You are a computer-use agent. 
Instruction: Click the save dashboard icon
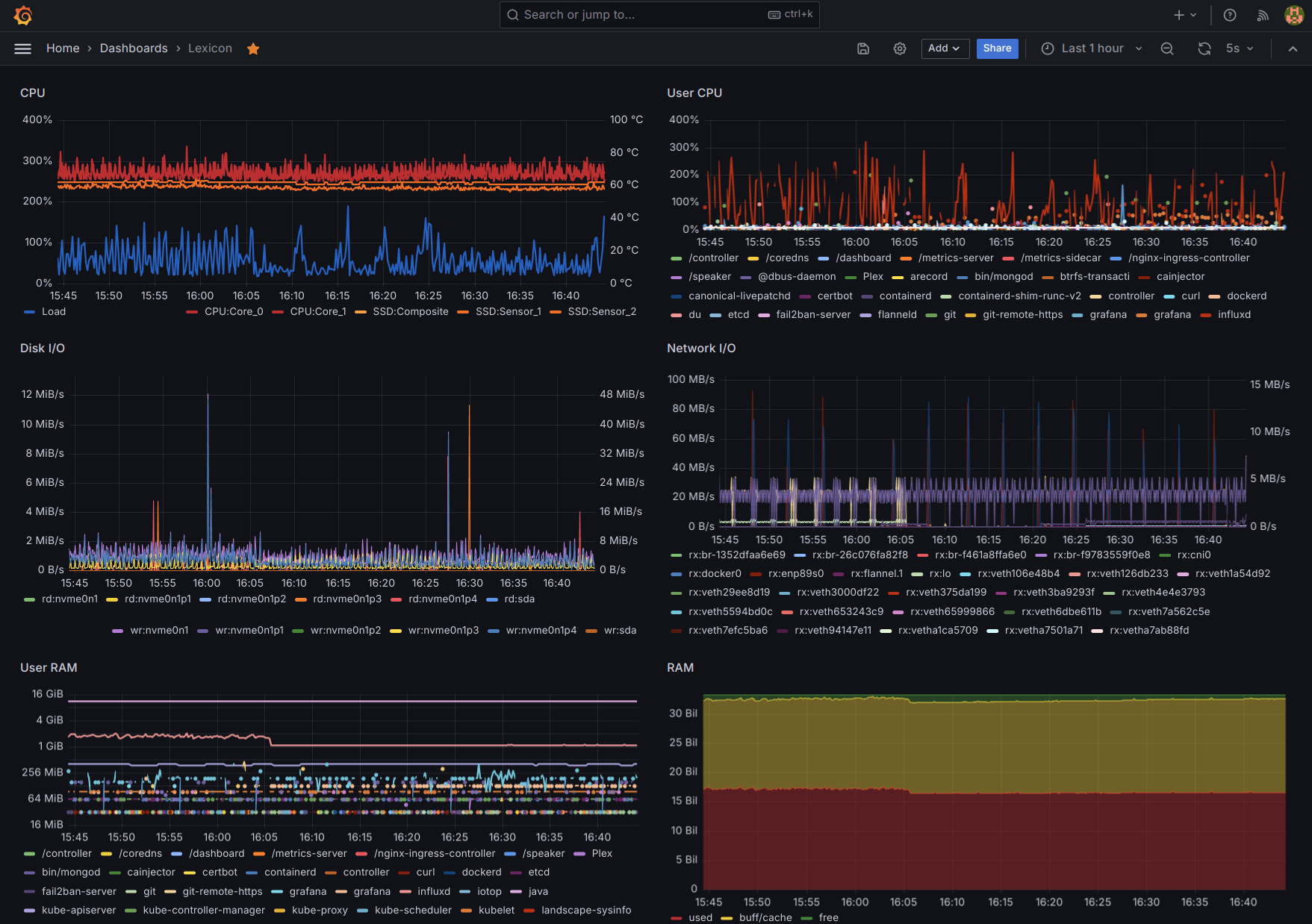[863, 49]
